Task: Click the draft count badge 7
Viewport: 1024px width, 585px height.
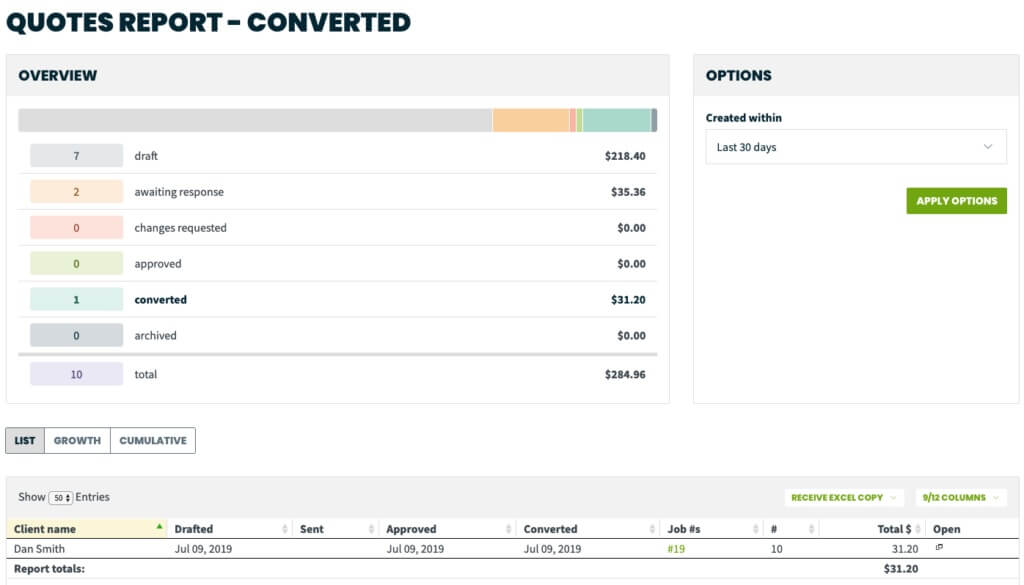Action: point(76,155)
